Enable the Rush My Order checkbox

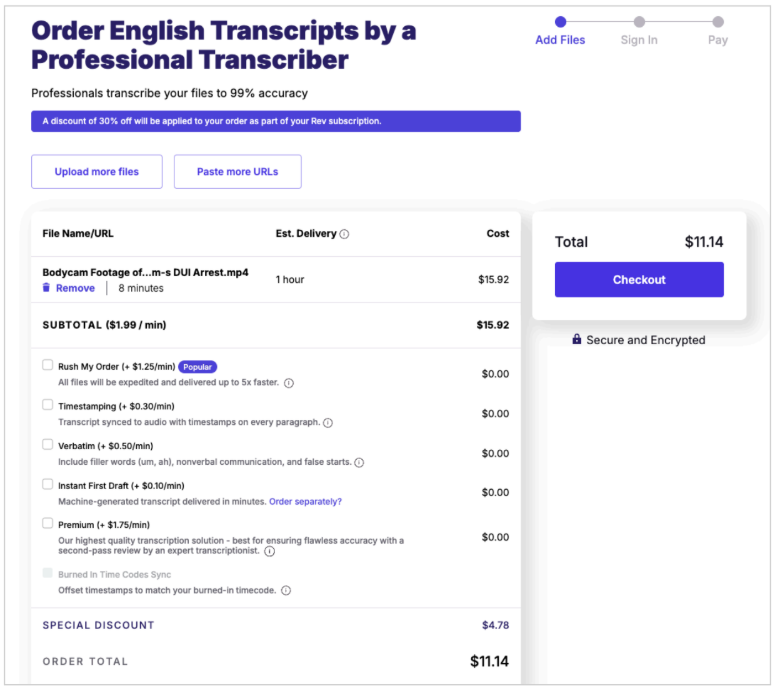[x=48, y=365]
